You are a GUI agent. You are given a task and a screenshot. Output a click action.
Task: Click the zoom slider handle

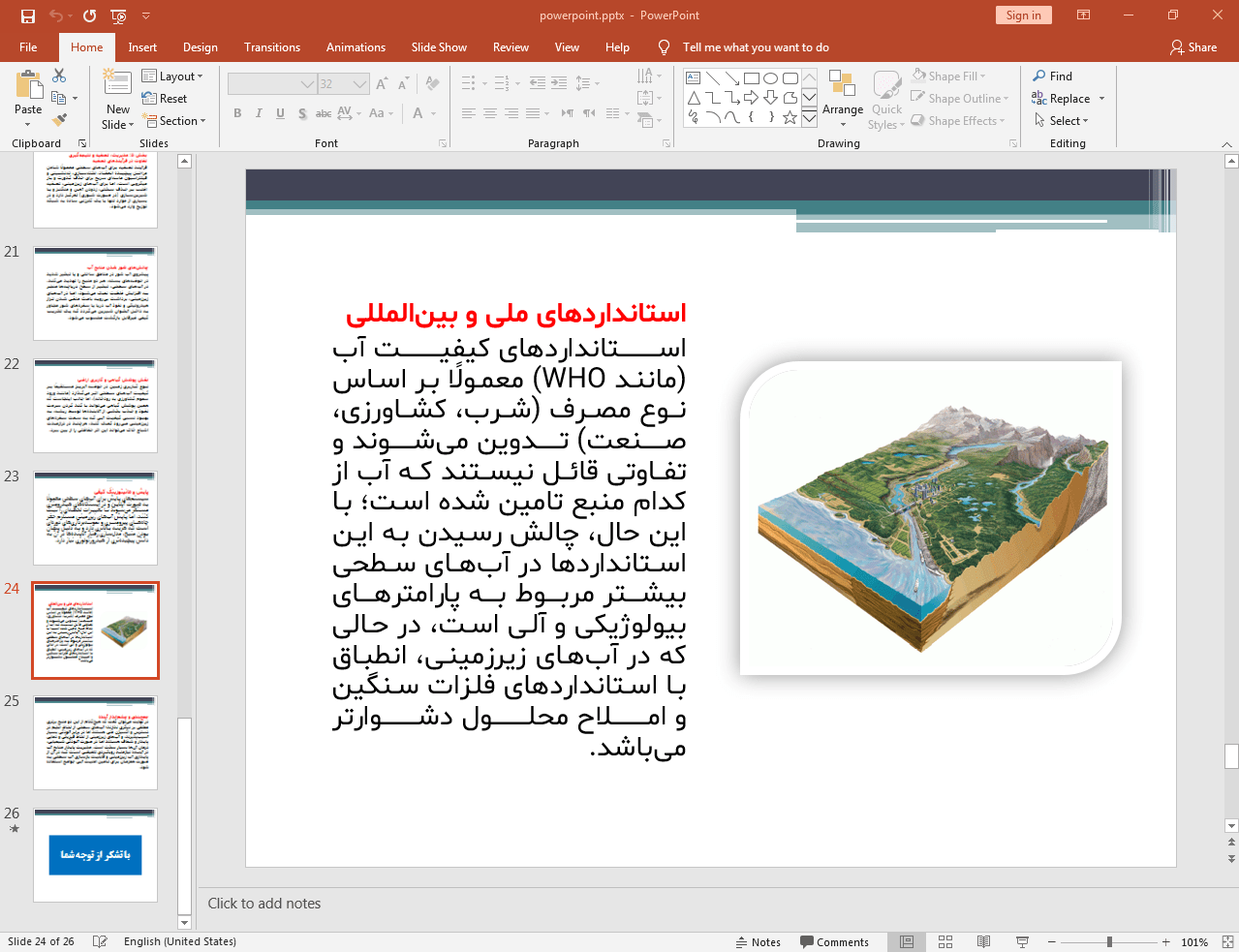tap(1109, 941)
